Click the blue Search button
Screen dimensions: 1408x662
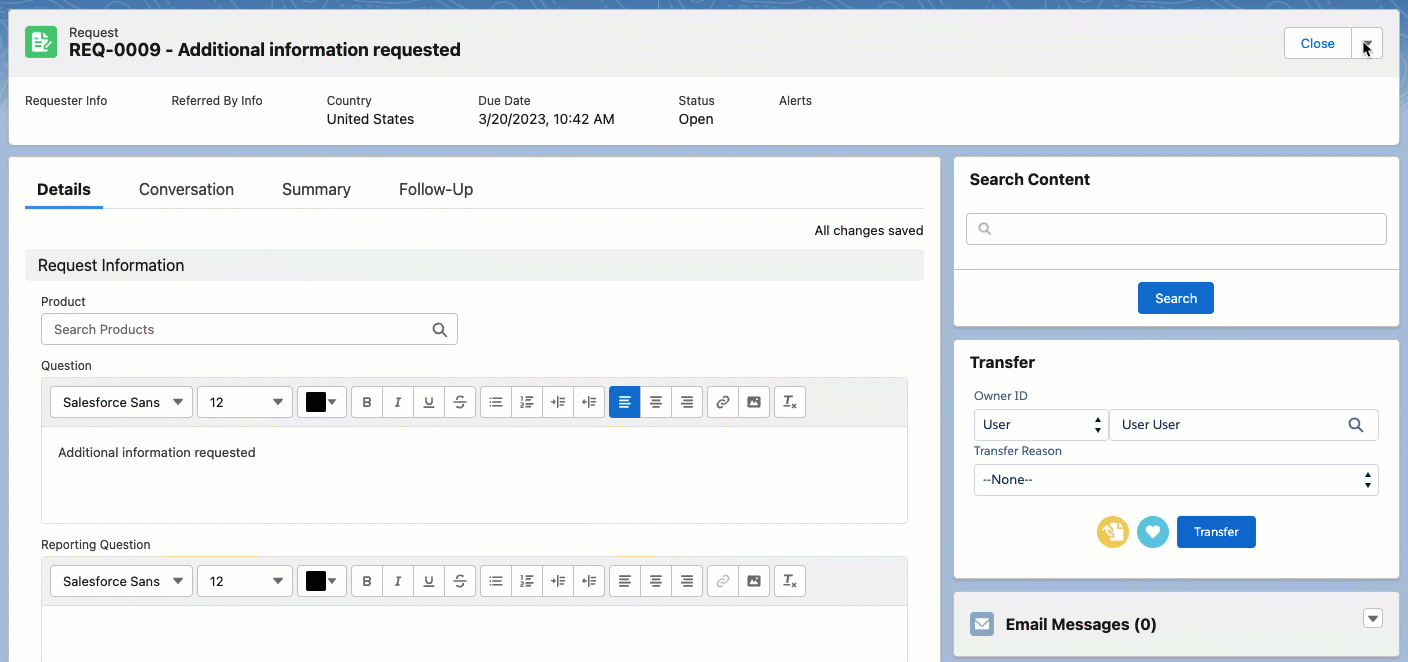pos(1176,298)
